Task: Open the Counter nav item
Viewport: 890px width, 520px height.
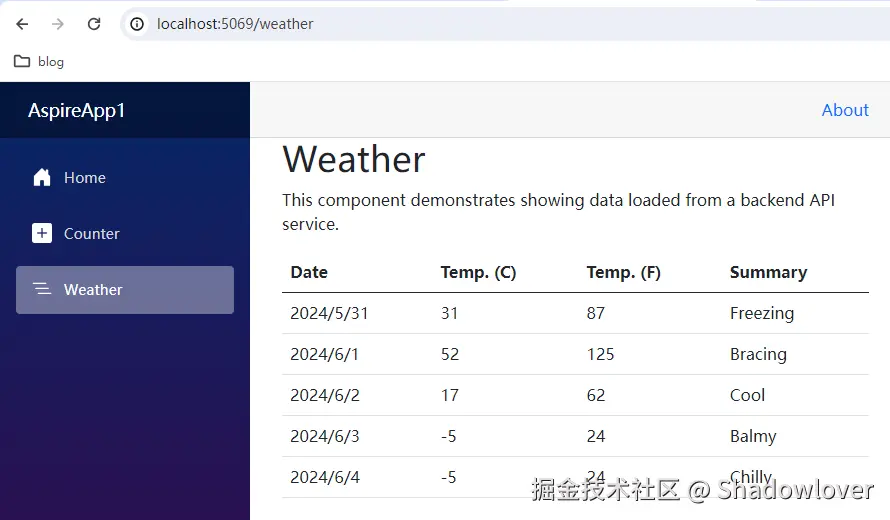Action: pos(125,233)
